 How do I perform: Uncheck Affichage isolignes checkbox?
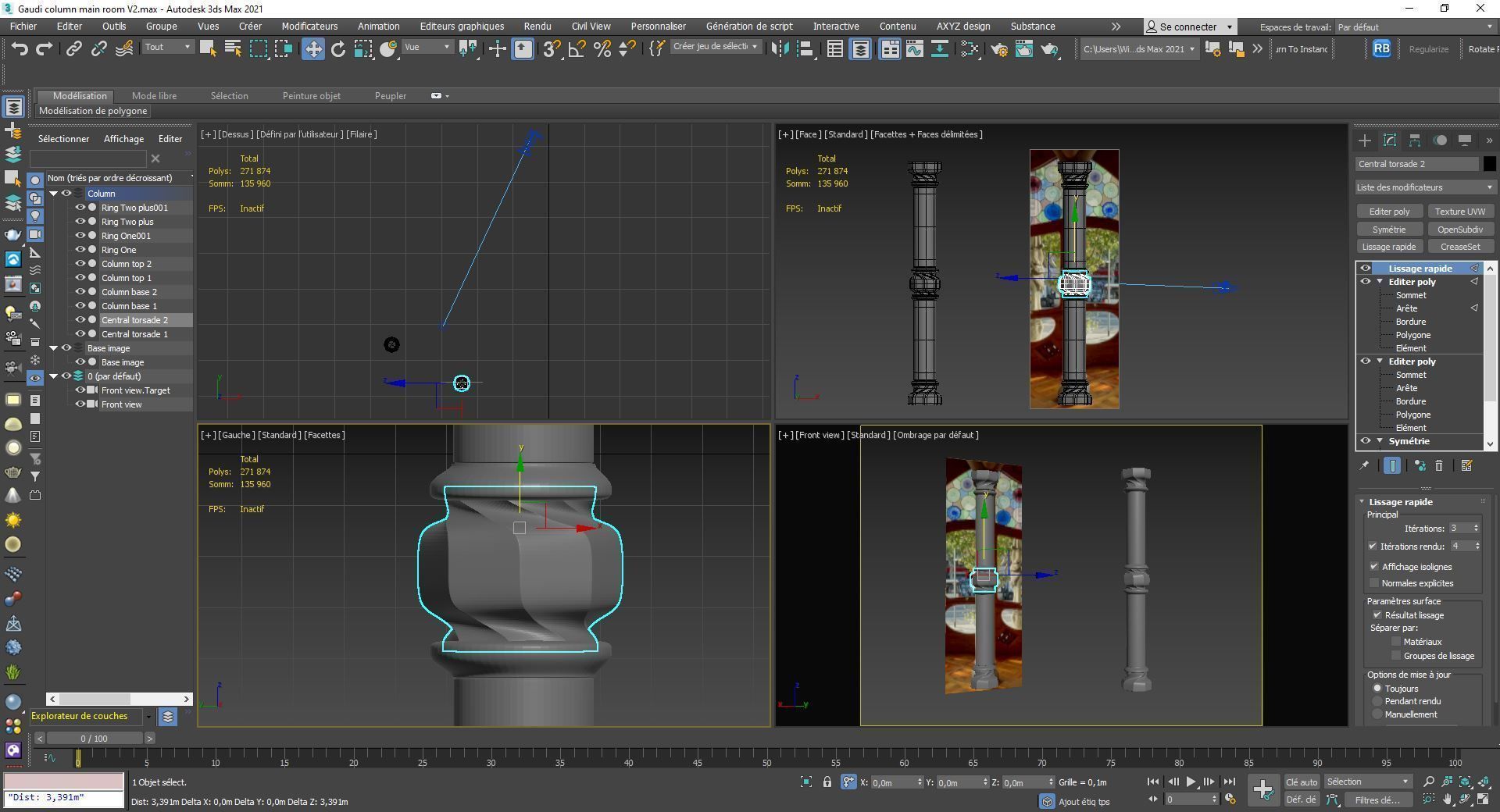click(x=1374, y=567)
